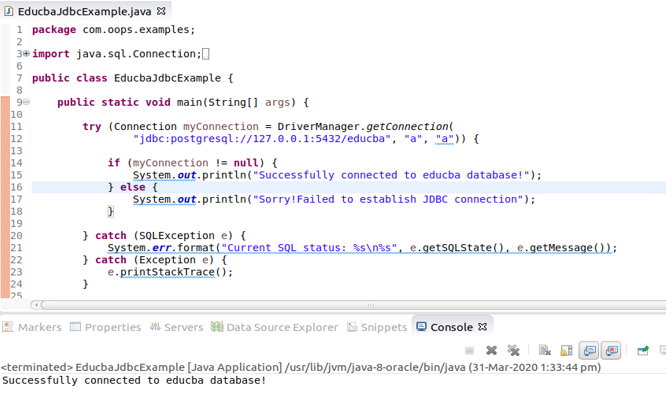Click Remove All Terminated Launches icon
Image resolution: width=672 pixels, height=397 pixels.
click(x=513, y=351)
